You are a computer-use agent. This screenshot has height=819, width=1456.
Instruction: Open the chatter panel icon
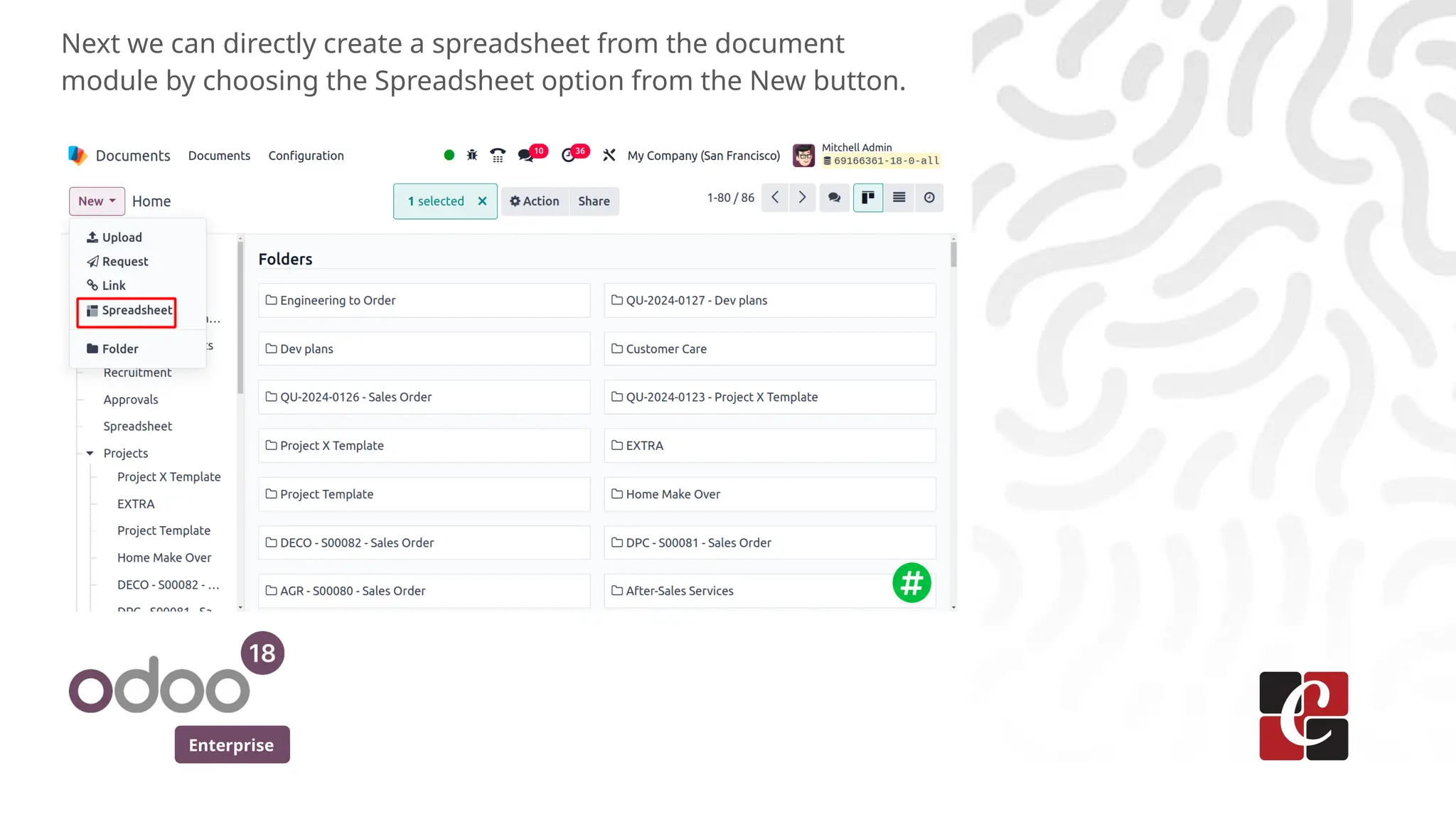(834, 198)
